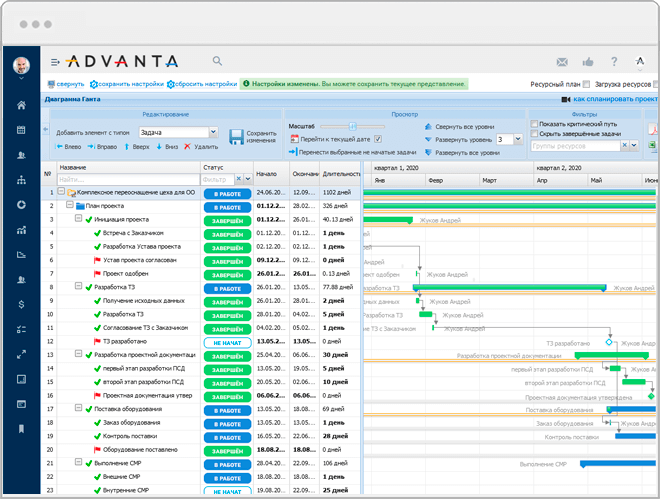Toggle Ресурсный план checkbox
The width and height of the screenshot is (660, 499).
(586, 84)
